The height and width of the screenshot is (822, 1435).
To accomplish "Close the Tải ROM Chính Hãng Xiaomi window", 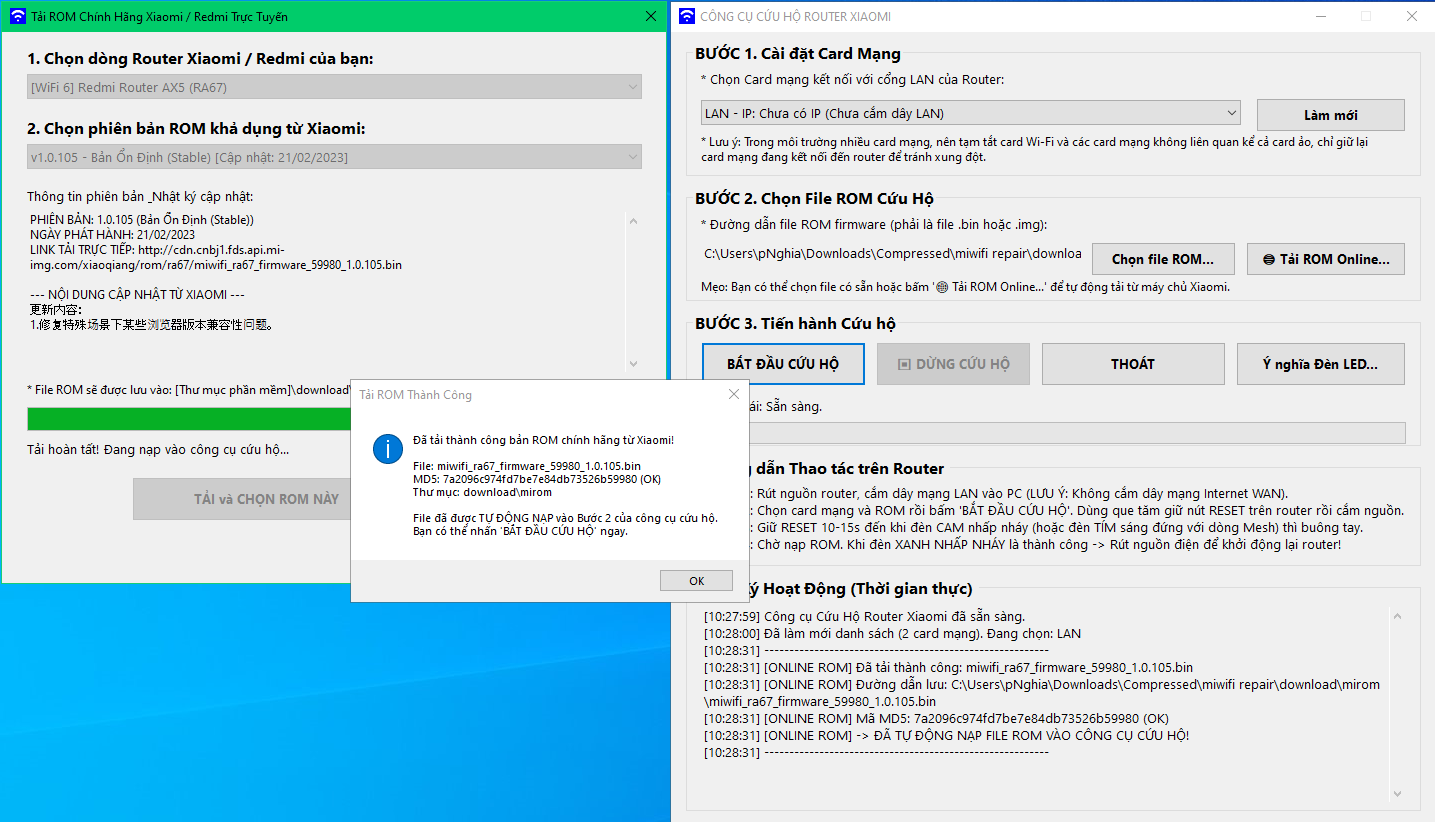I will tap(651, 16).
